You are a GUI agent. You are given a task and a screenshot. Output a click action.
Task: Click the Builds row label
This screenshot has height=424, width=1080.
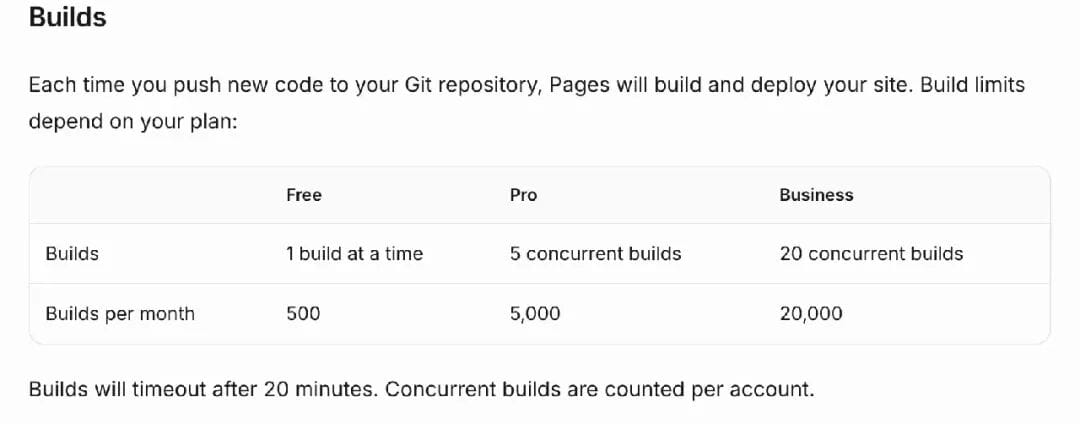72,254
